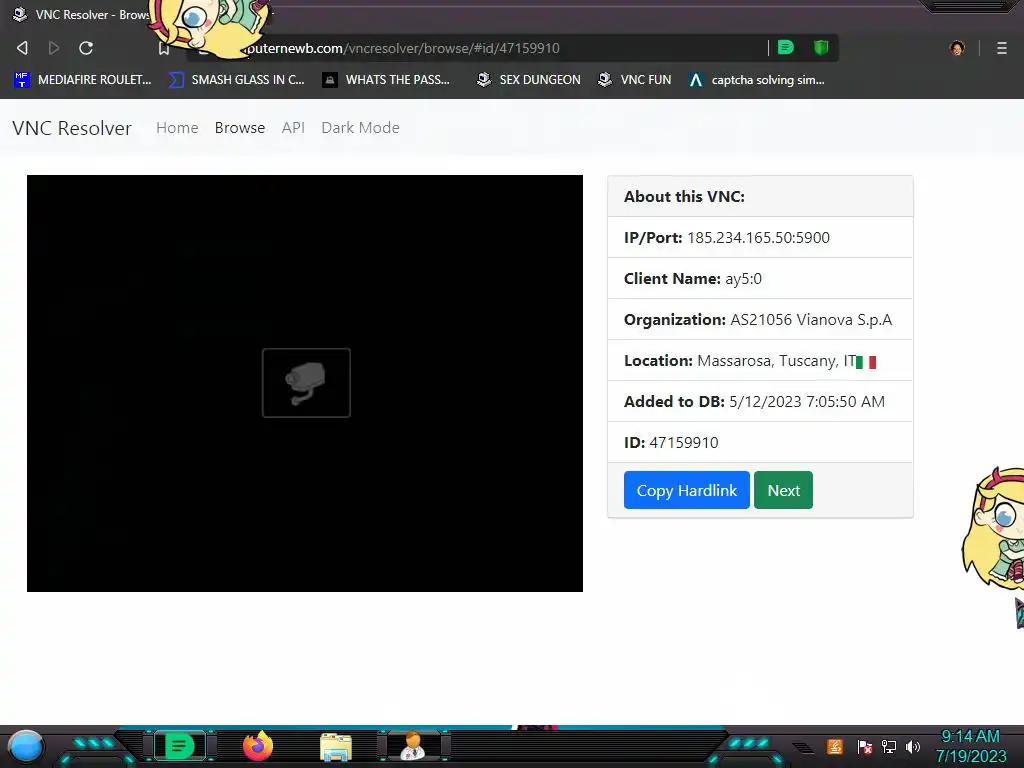Bookmark this page with the bookmark icon
This screenshot has width=1024, height=768.
click(x=164, y=48)
